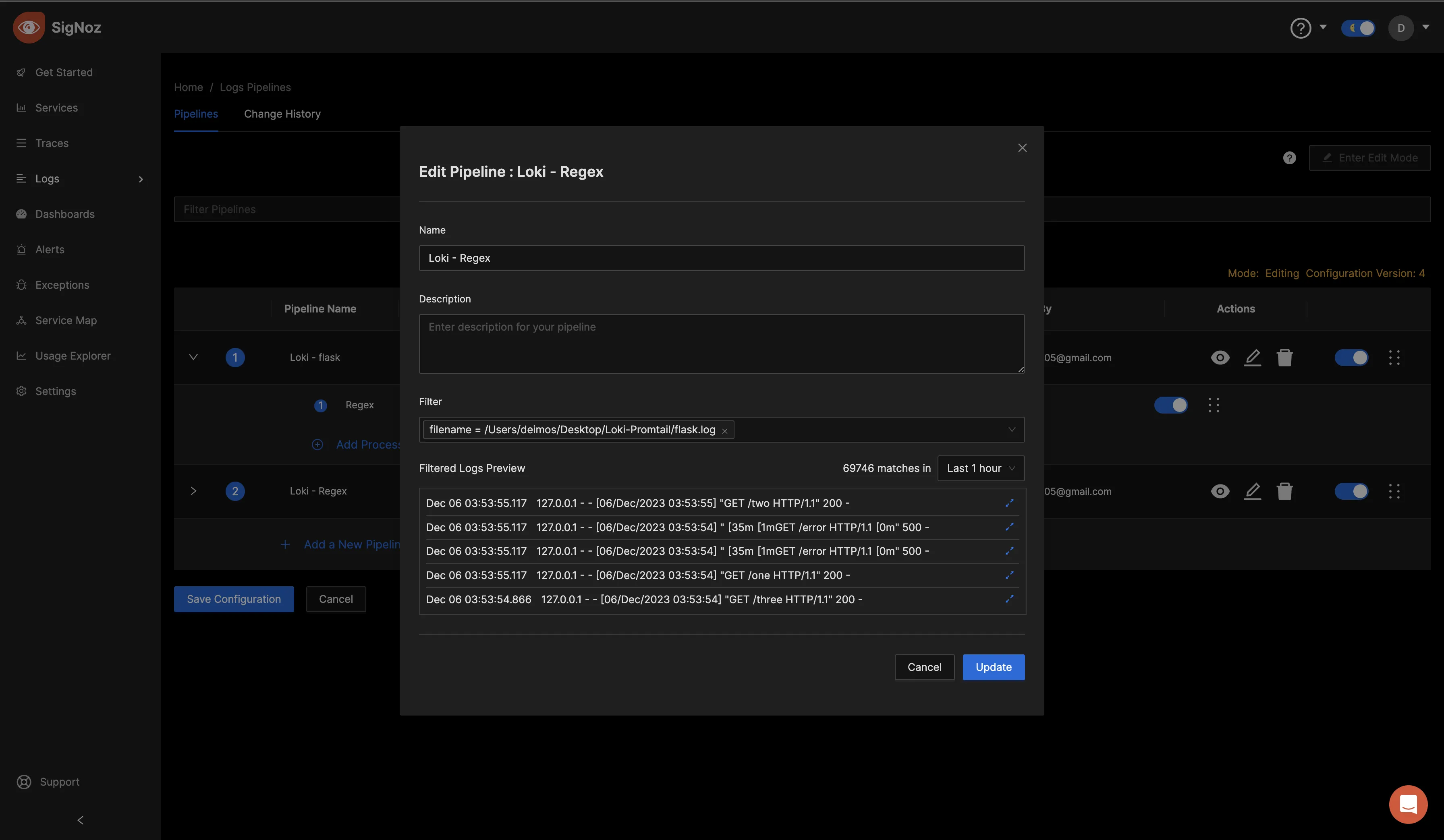
Task: Click the Usage Explorer chart icon
Action: [x=21, y=356]
